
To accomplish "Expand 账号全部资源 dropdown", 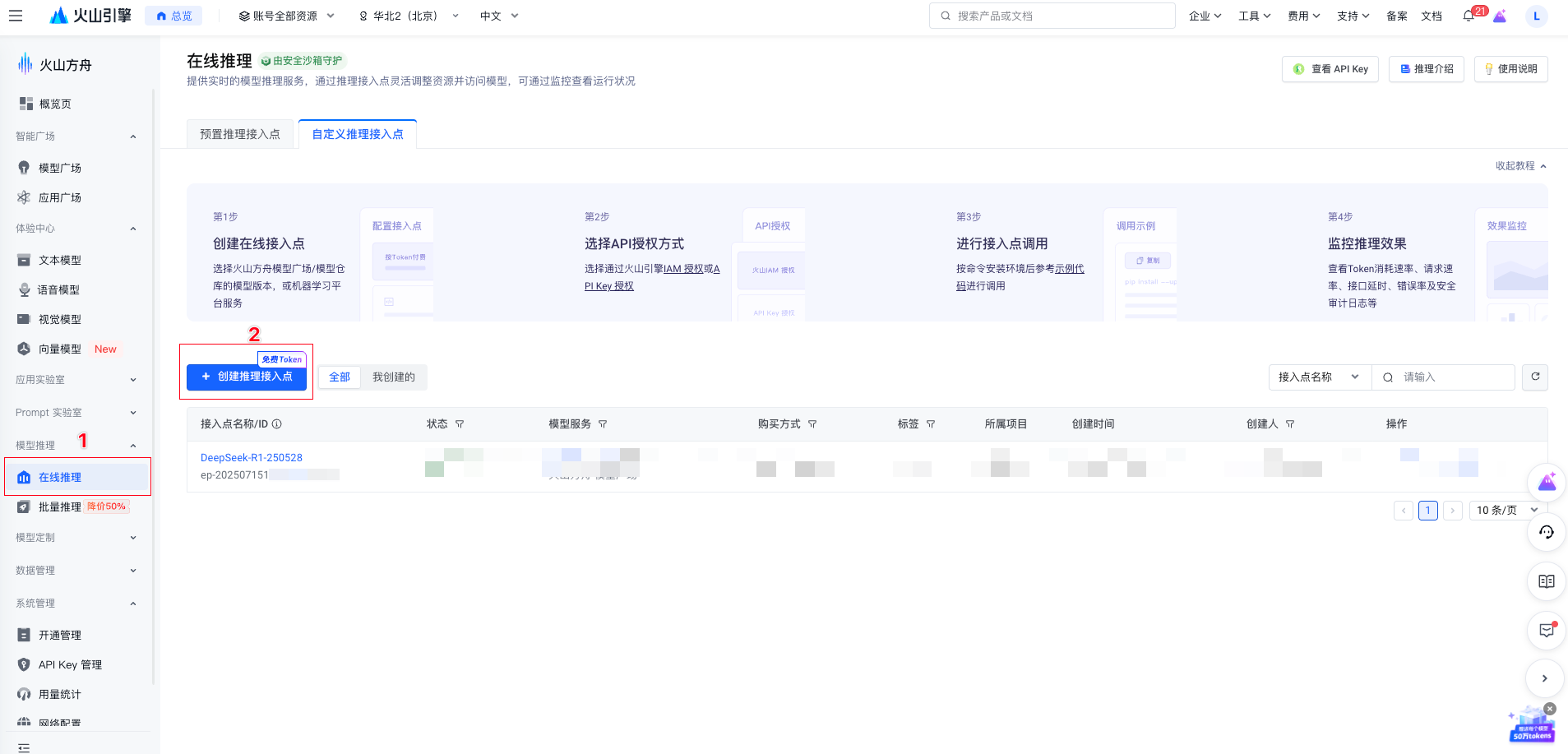I will coord(286,16).
